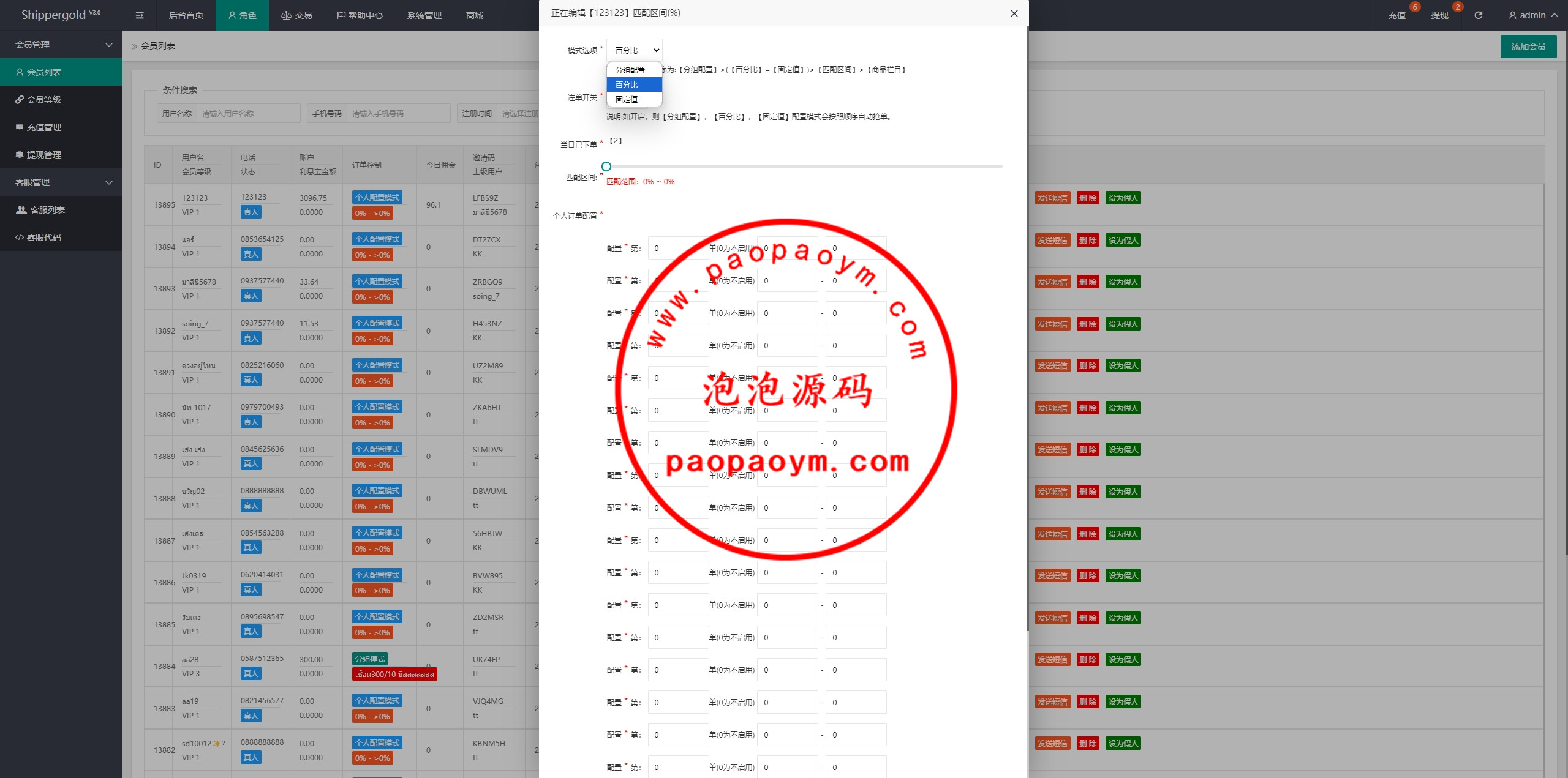The height and width of the screenshot is (778, 1568).
Task: Click the 提现 notification with badge 2
Action: [x=1440, y=15]
